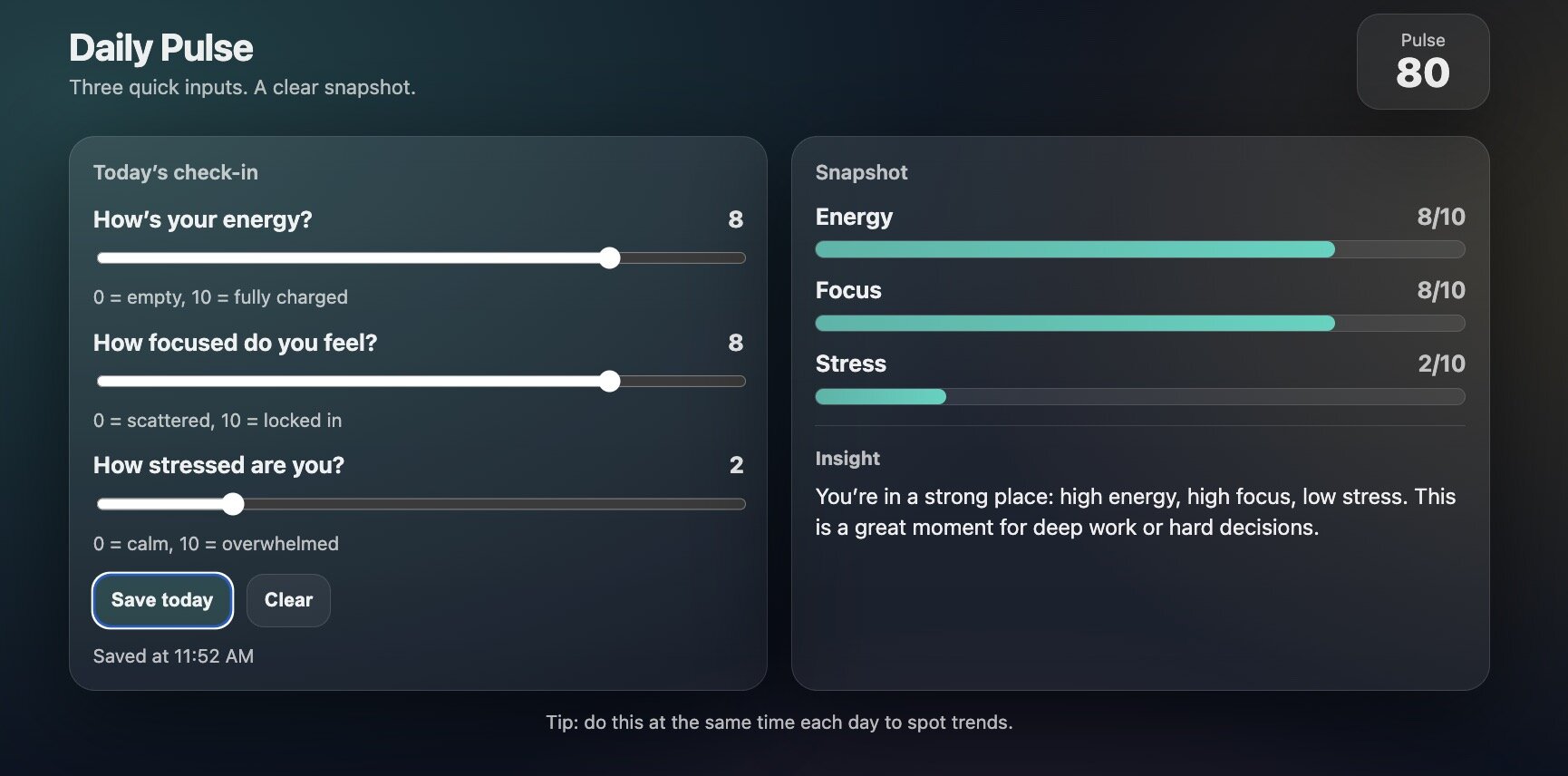Click the Daily Pulse title
The image size is (1568, 776).
161,48
